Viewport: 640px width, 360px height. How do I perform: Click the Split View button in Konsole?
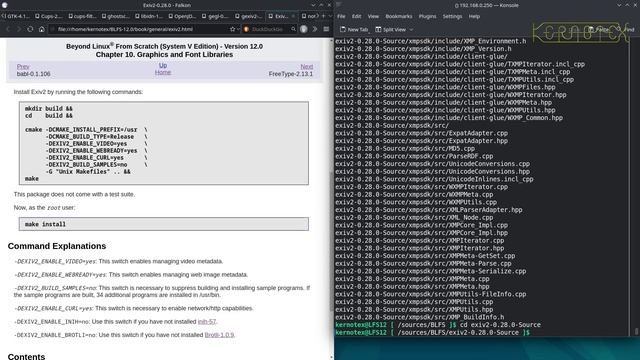(x=391, y=29)
